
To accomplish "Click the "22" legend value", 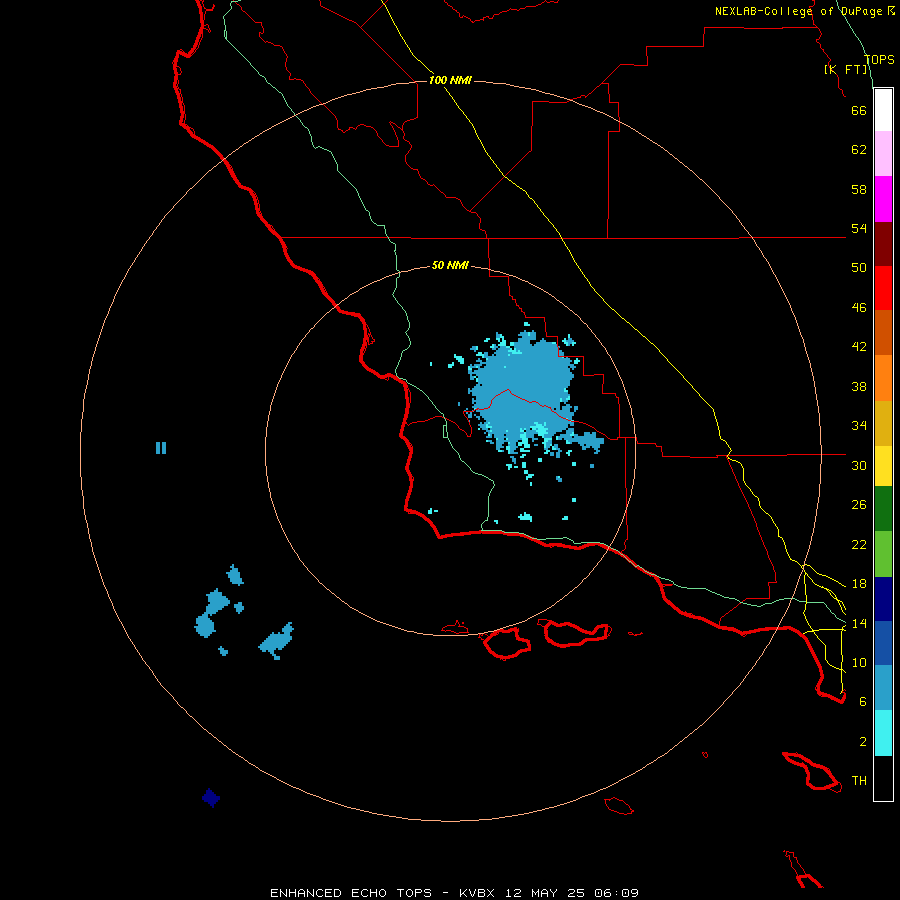I will (x=859, y=545).
